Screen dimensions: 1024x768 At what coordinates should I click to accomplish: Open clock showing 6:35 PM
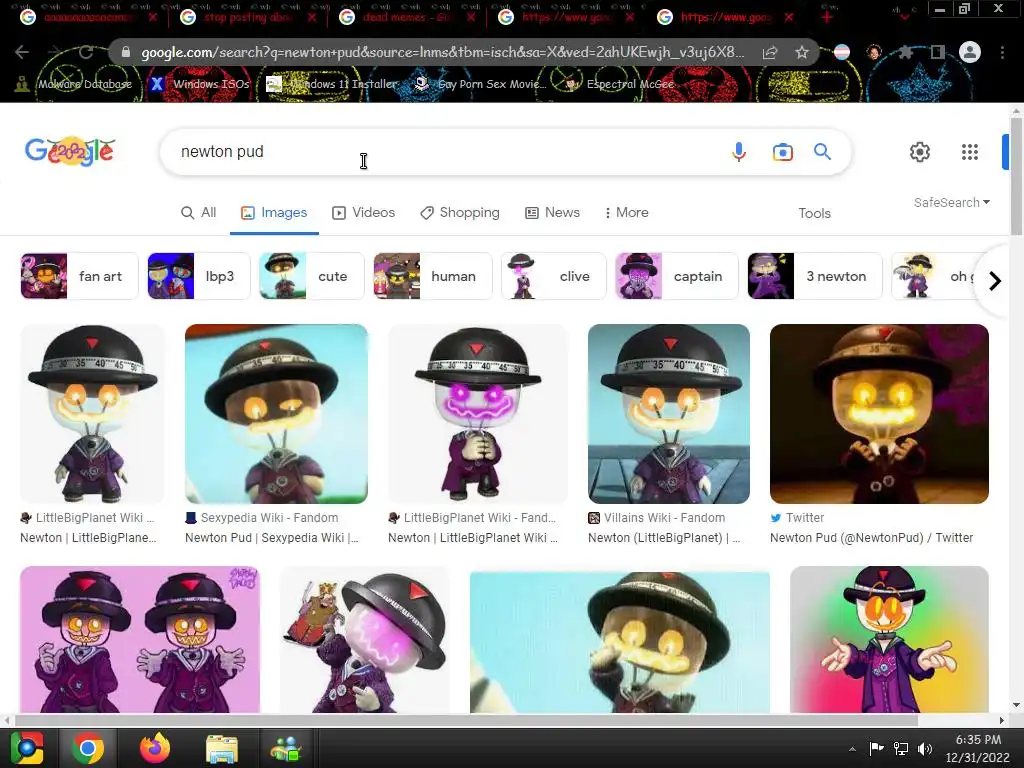coord(978,748)
